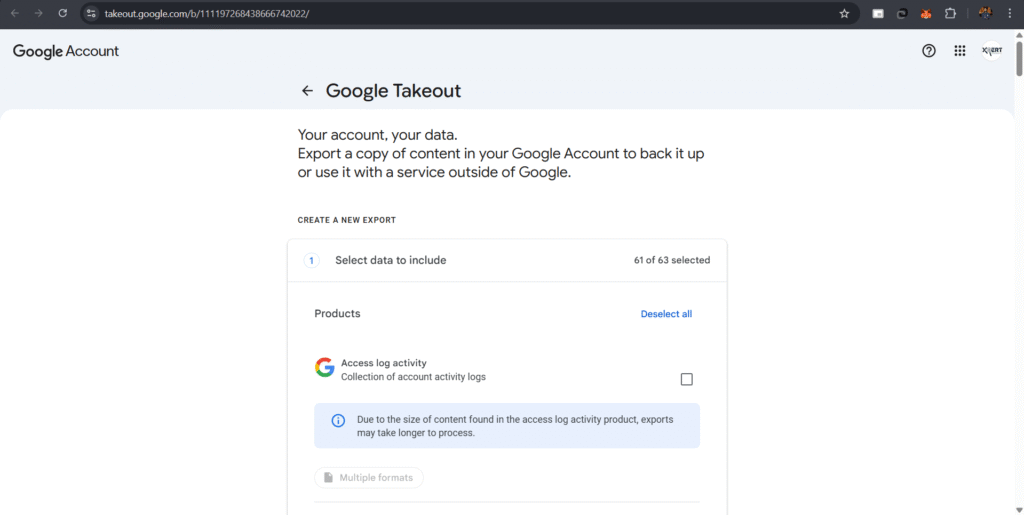Expand step 1 Select data to include

[x=390, y=260]
